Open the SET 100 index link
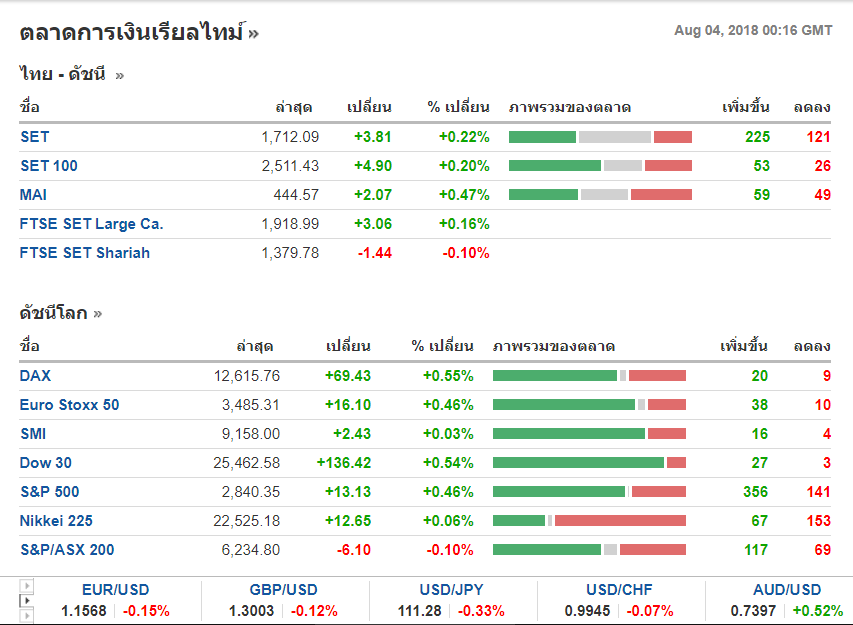Image resolution: width=853 pixels, height=625 pixels. [48, 166]
